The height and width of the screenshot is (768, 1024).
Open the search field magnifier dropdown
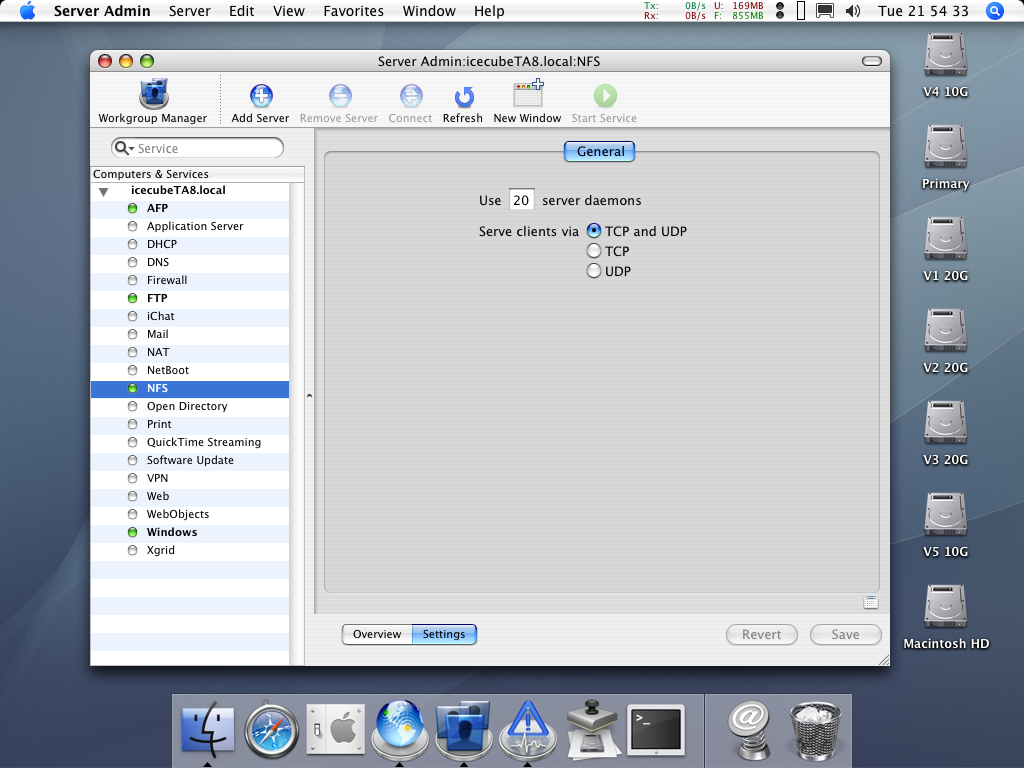coord(123,148)
